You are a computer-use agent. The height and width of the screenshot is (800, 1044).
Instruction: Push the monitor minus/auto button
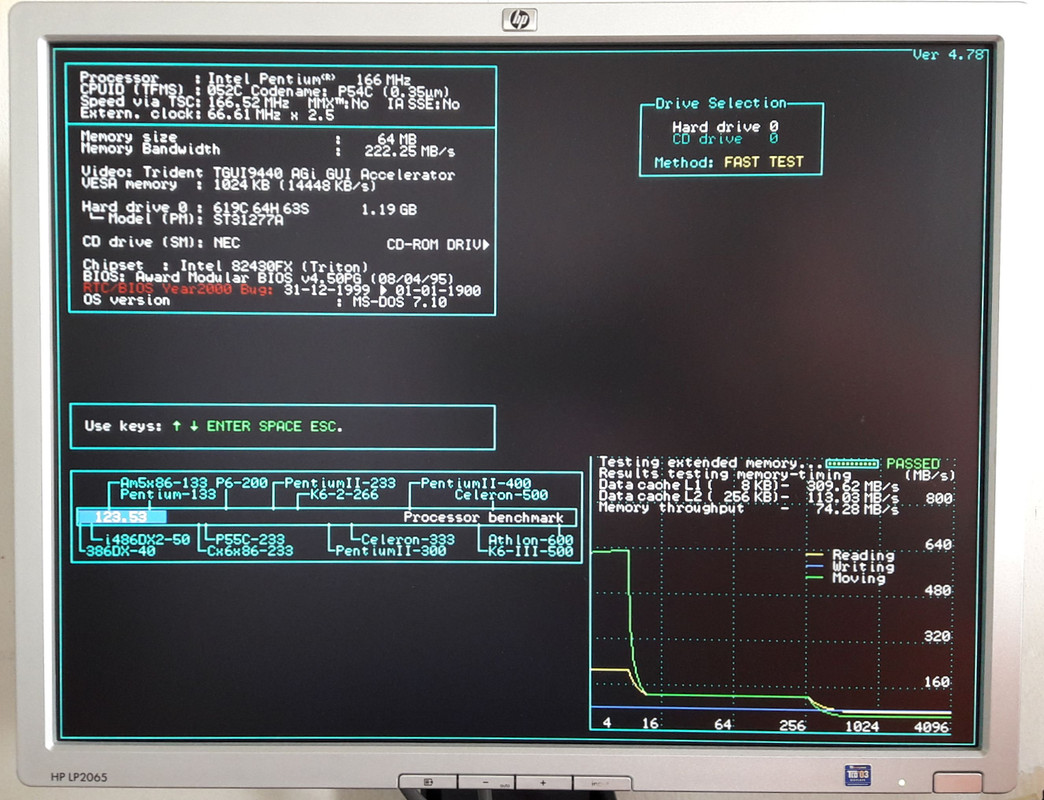486,783
